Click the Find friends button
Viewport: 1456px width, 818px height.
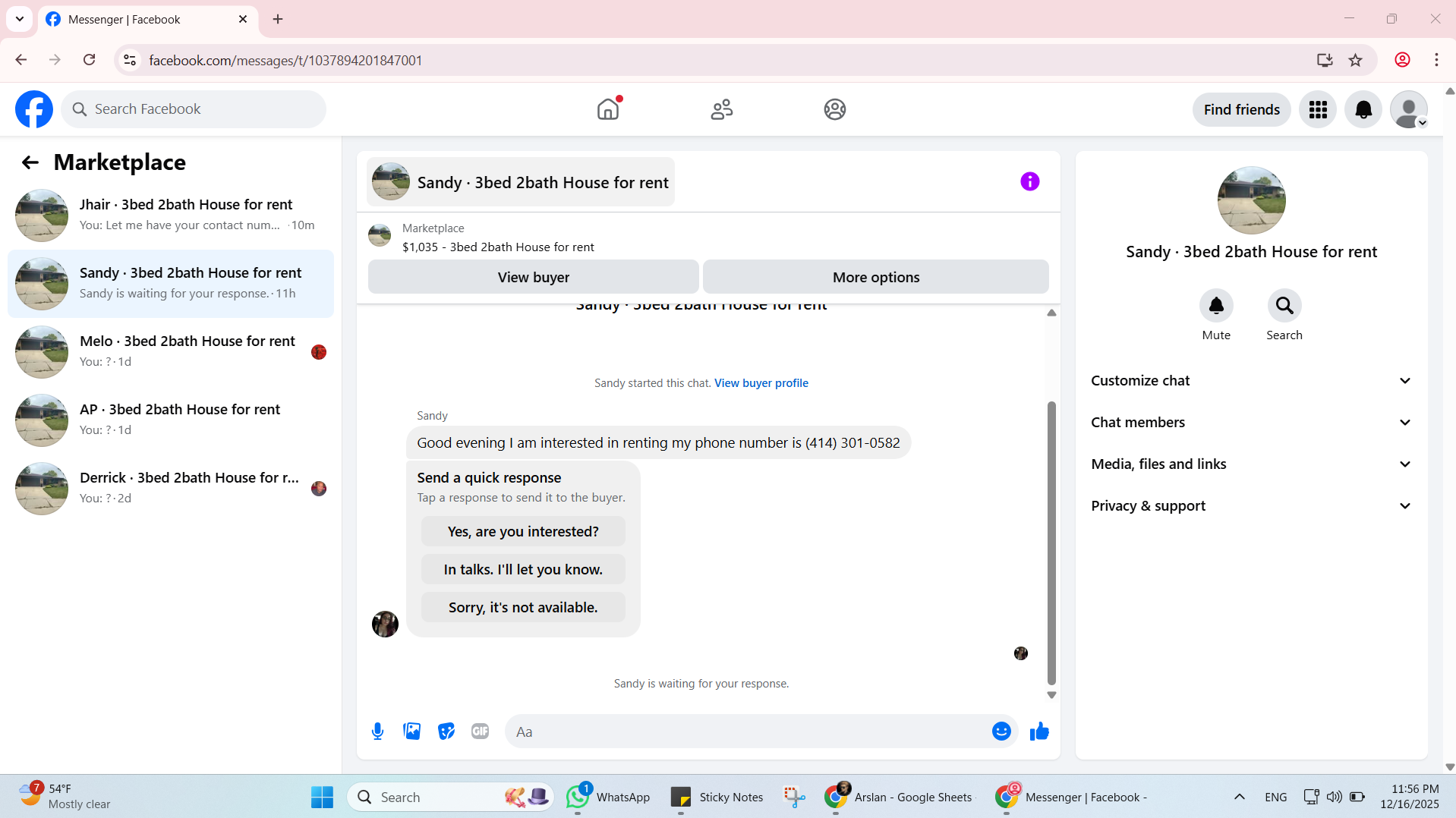coord(1242,110)
